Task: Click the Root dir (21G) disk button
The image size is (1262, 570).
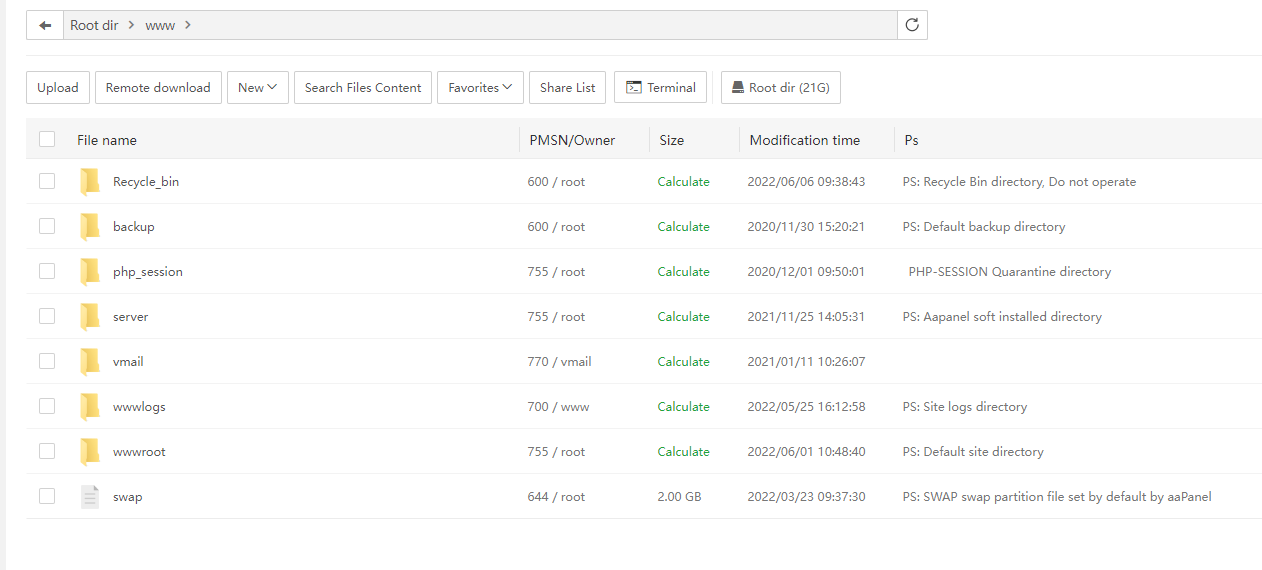Action: coord(780,88)
